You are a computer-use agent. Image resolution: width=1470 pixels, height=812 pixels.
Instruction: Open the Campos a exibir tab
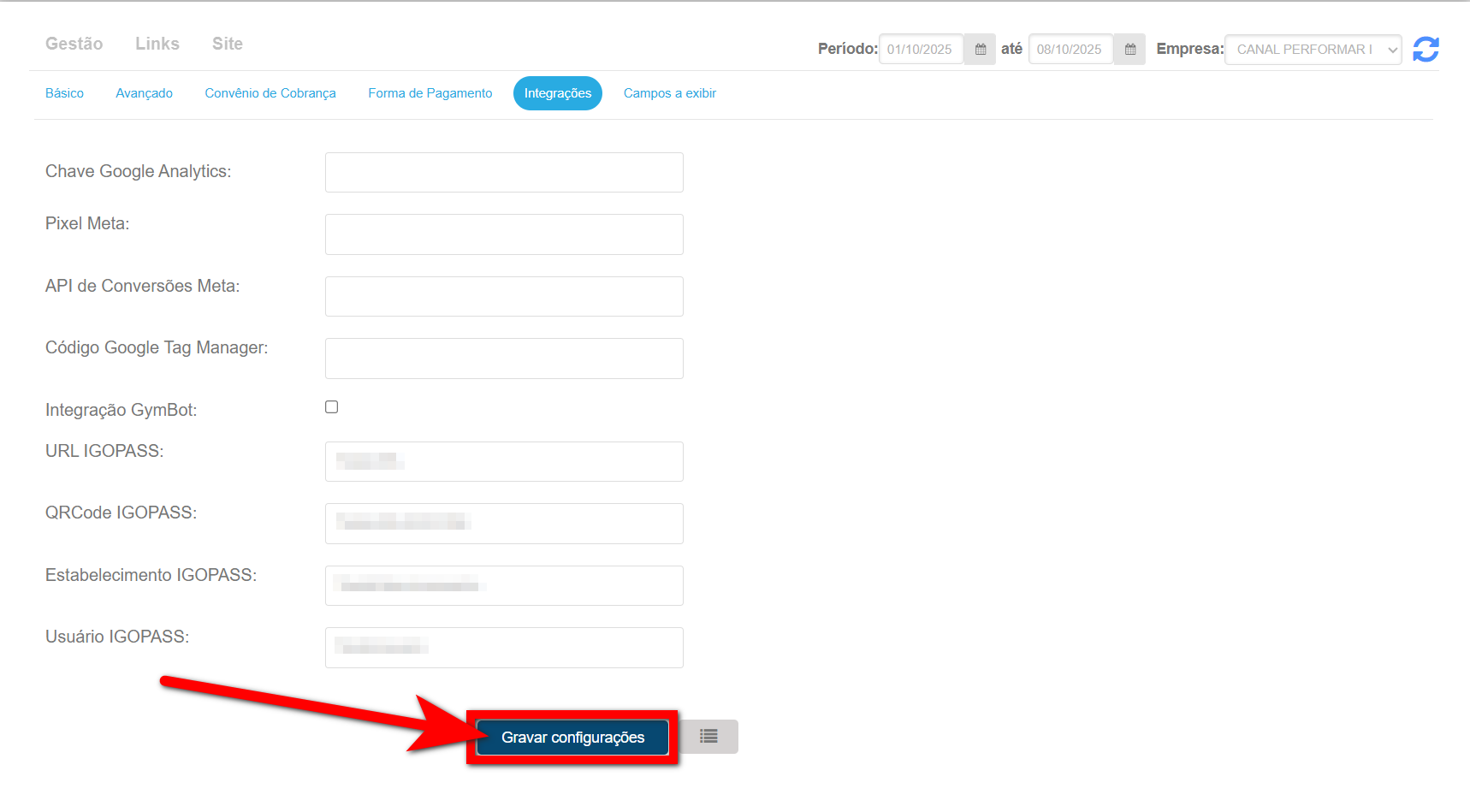pyautogui.click(x=670, y=93)
